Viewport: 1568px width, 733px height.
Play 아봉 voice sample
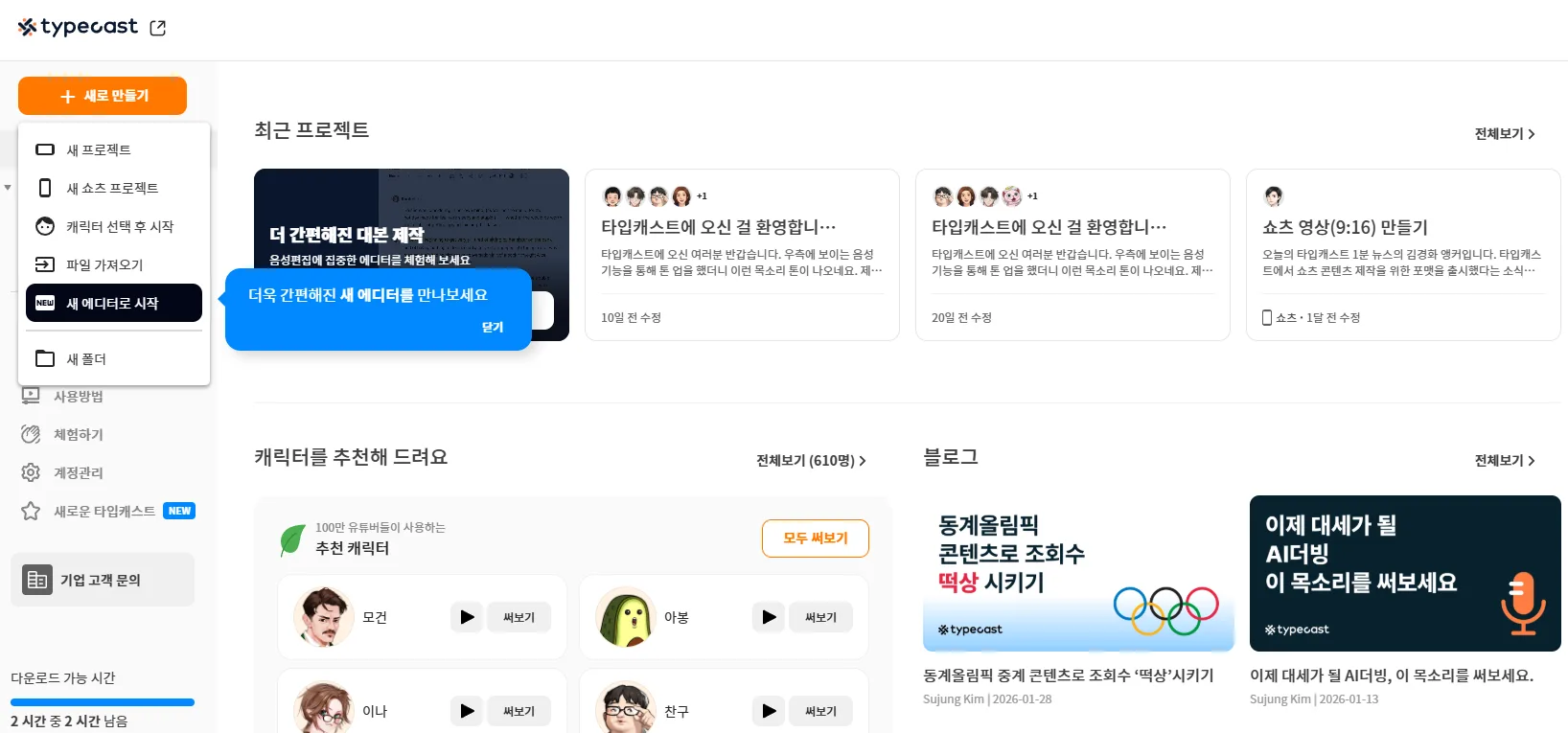click(x=769, y=617)
